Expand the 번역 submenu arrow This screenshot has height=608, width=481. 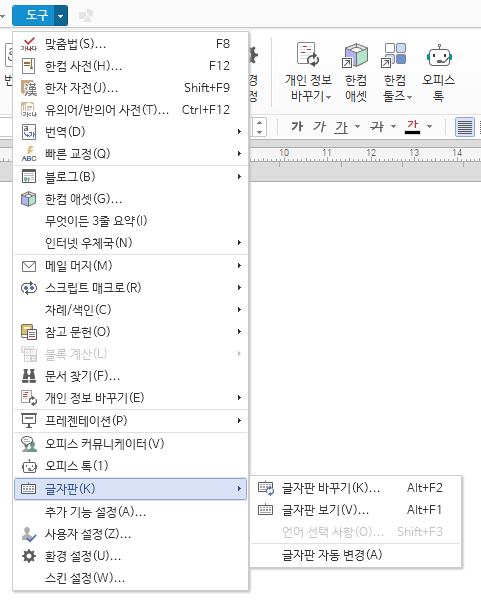click(239, 132)
